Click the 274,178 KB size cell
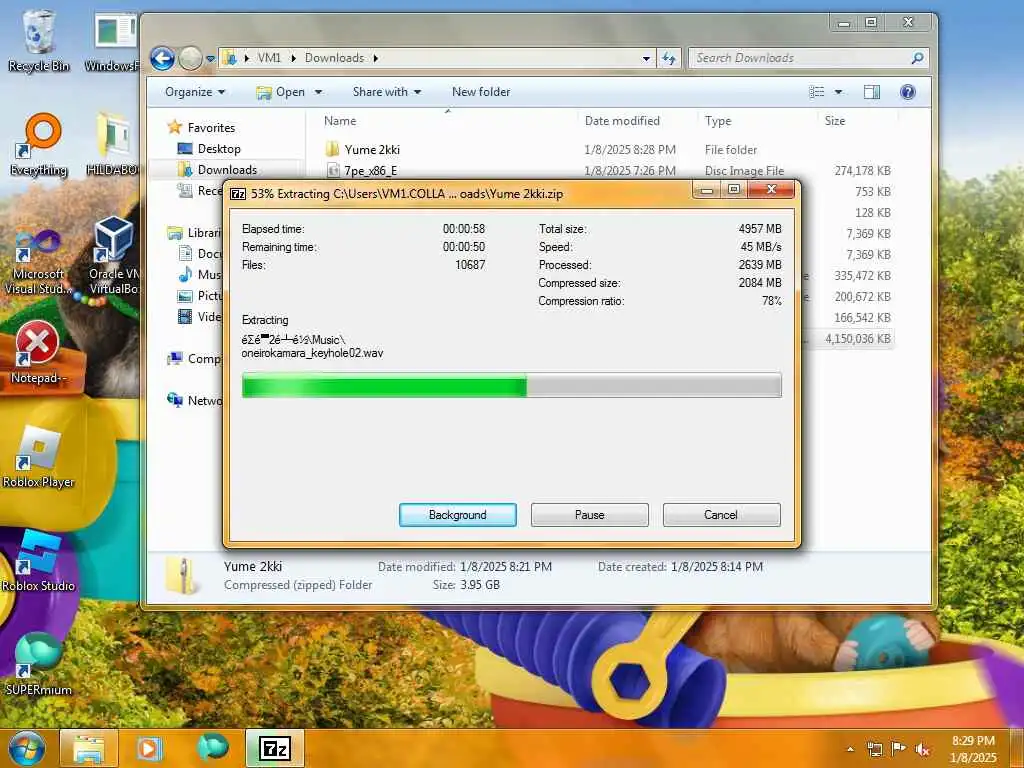1024x768 pixels. point(862,170)
